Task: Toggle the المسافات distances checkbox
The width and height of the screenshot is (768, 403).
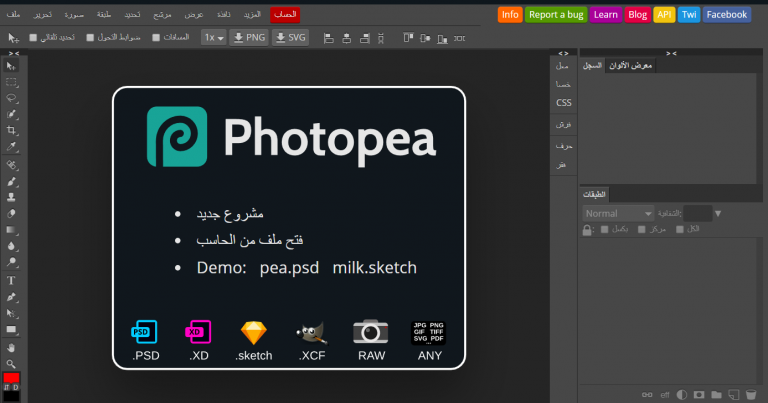Action: (154, 38)
